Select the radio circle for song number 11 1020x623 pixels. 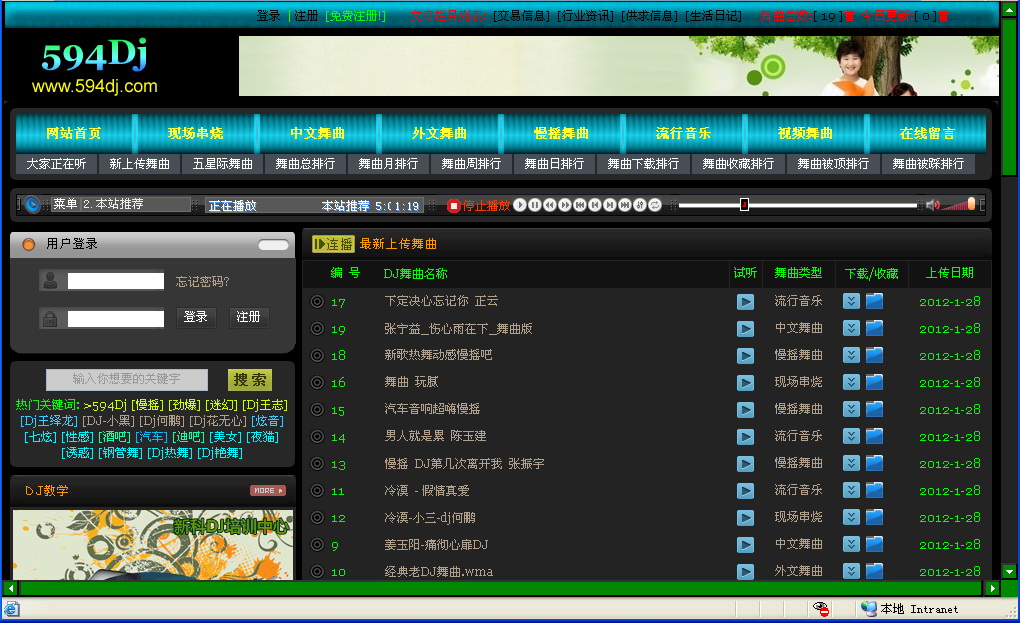pyautogui.click(x=317, y=491)
